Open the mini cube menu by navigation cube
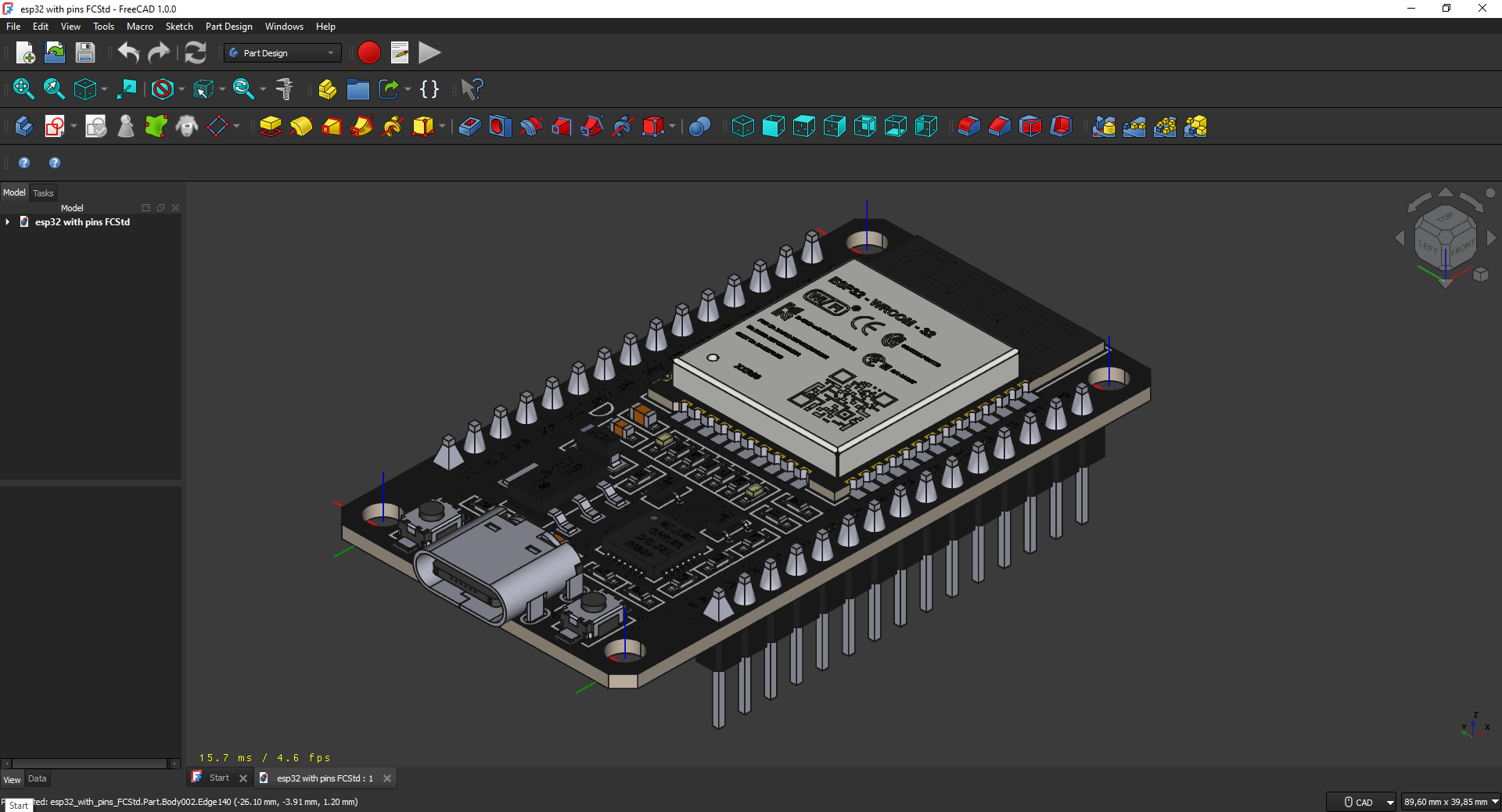The image size is (1502, 812). click(1481, 275)
